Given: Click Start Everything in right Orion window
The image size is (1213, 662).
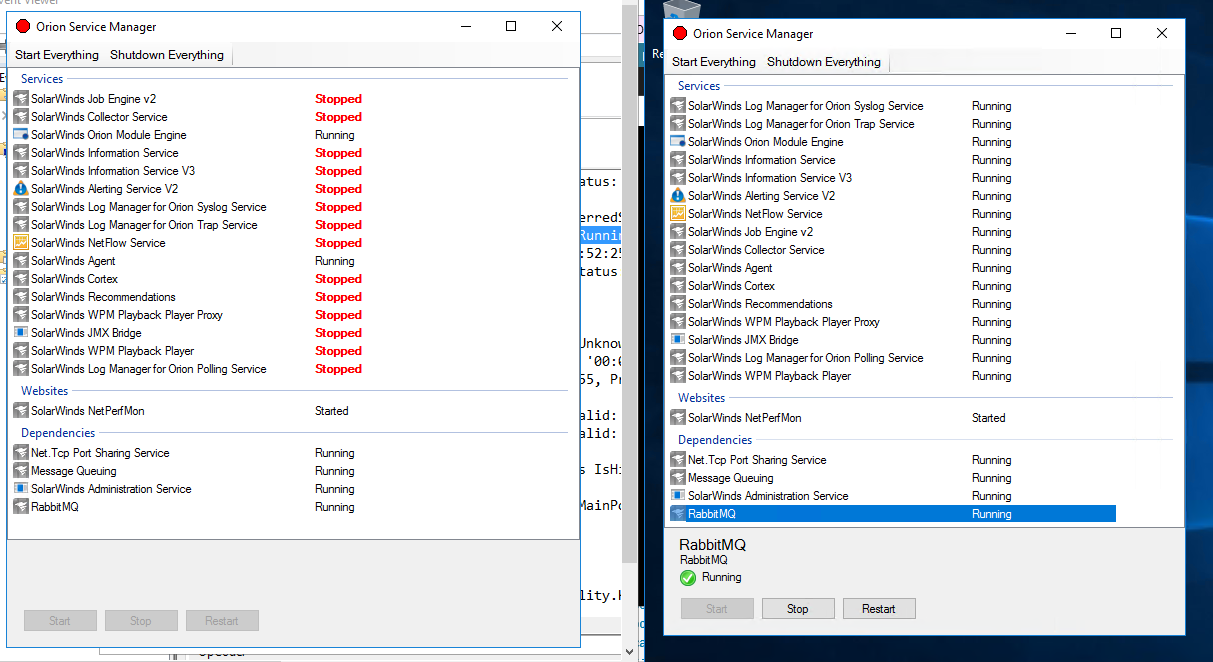Looking at the screenshot, I should (x=714, y=62).
